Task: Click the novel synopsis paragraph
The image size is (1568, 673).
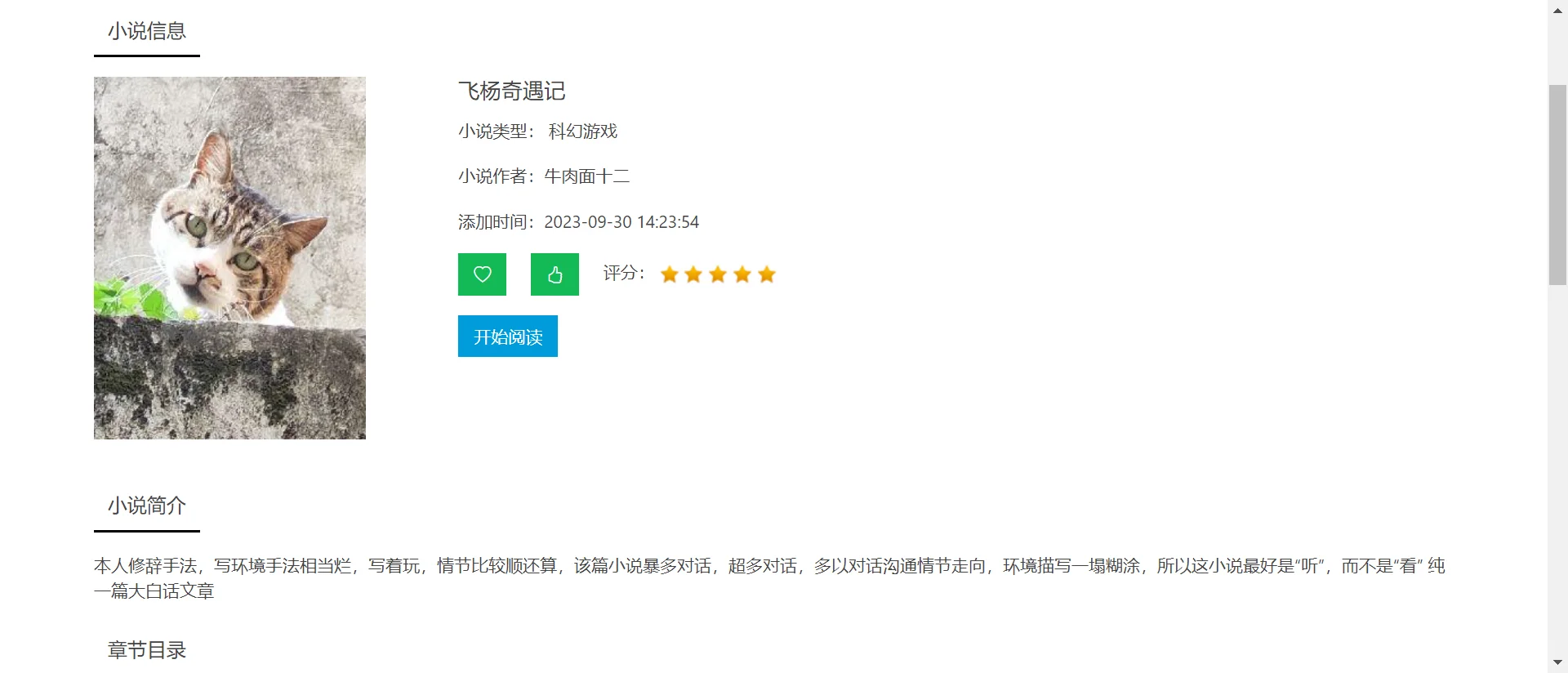Action: click(769, 578)
